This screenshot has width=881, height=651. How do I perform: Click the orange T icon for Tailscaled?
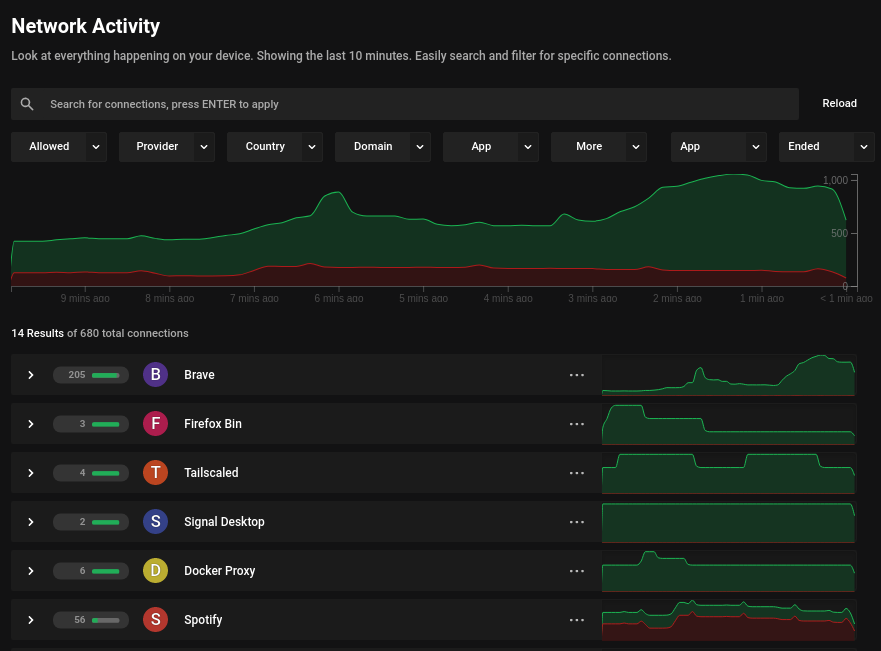click(156, 473)
